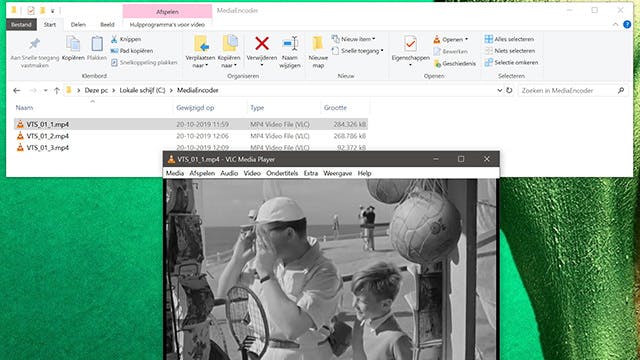This screenshot has height=360, width=640.
Task: Create a Nieuwe map
Action: (x=318, y=52)
